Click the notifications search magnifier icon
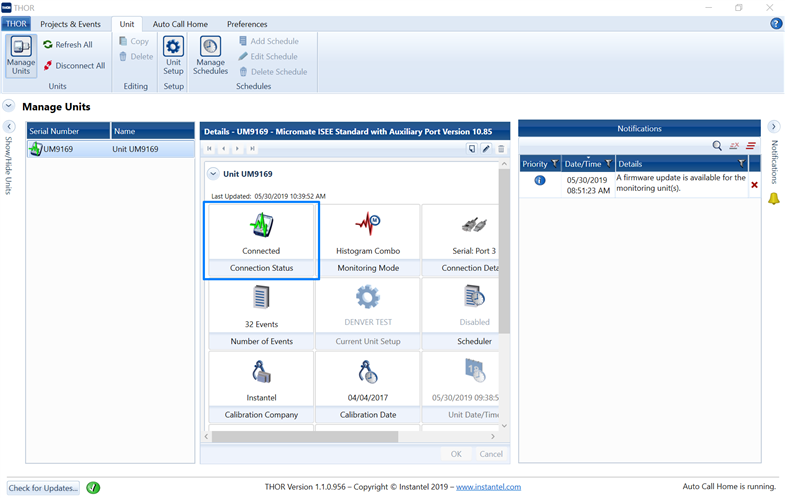Screen dimensions: 785x498 coord(717,146)
